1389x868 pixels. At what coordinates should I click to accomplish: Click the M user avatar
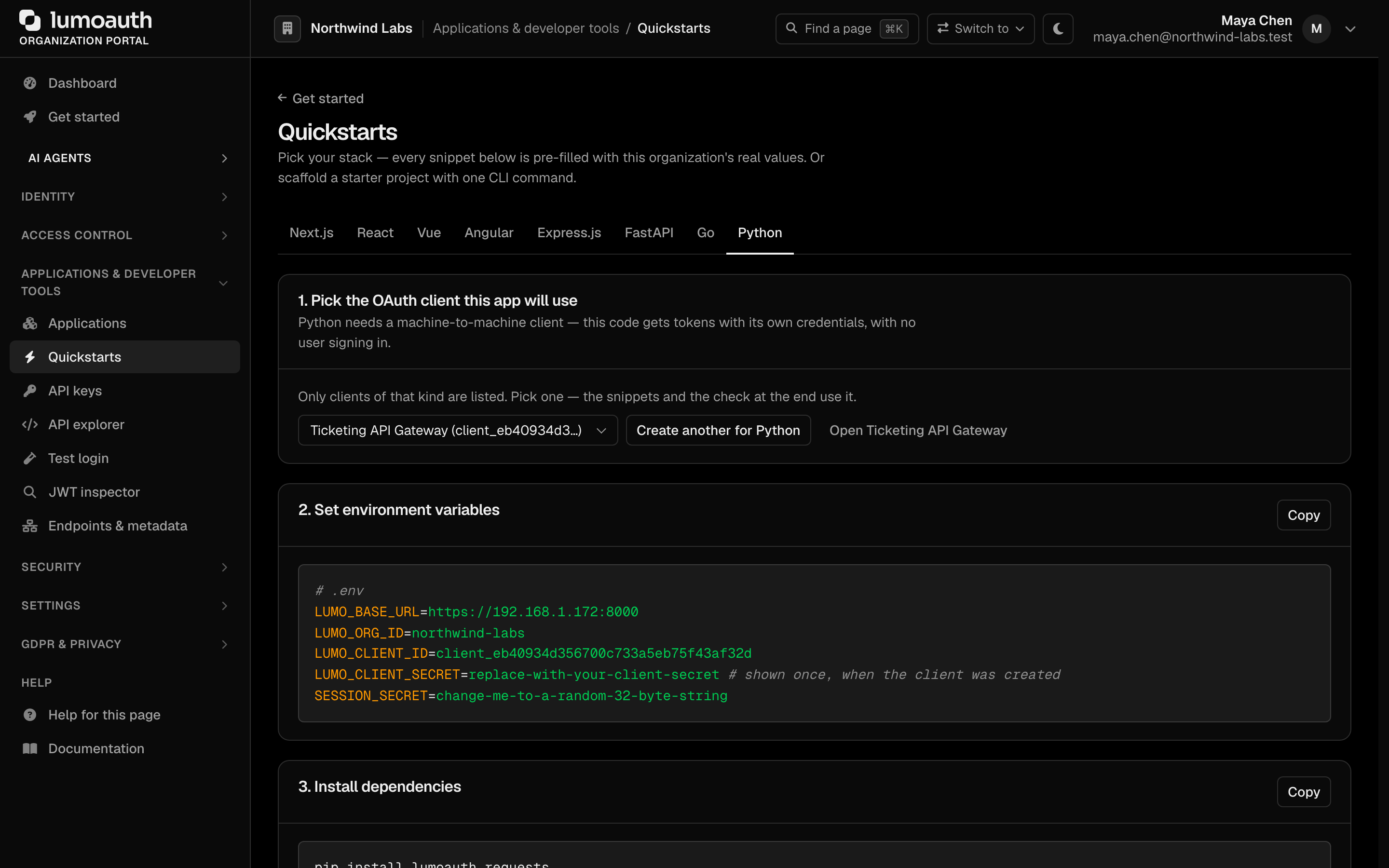[1316, 29]
